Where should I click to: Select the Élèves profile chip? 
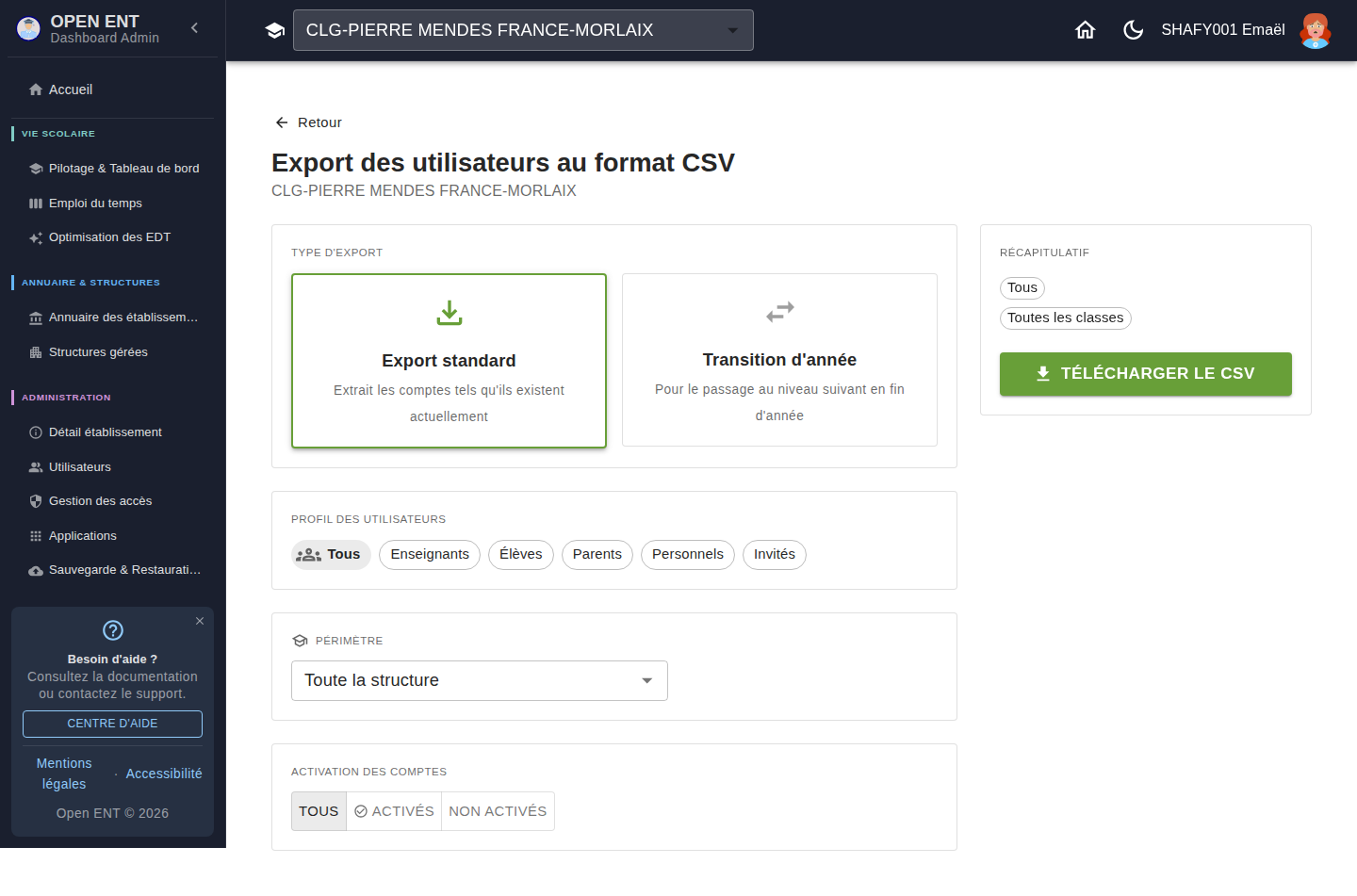pyautogui.click(x=521, y=555)
